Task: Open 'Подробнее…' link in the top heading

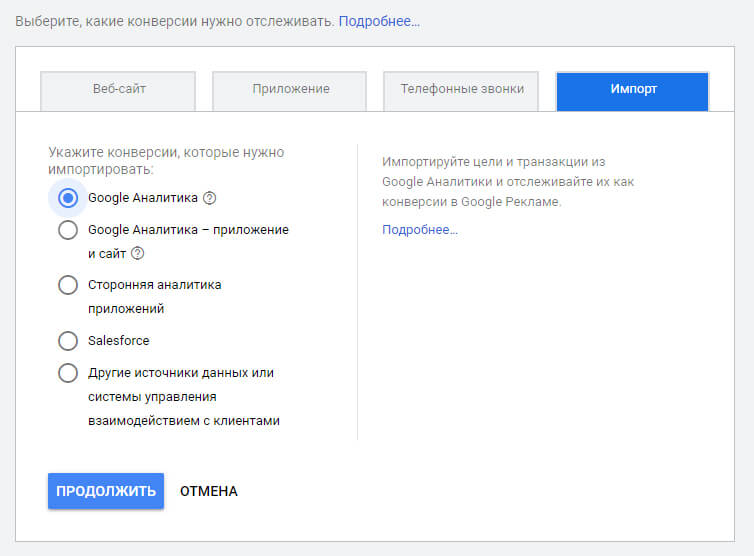Action: 379,21
